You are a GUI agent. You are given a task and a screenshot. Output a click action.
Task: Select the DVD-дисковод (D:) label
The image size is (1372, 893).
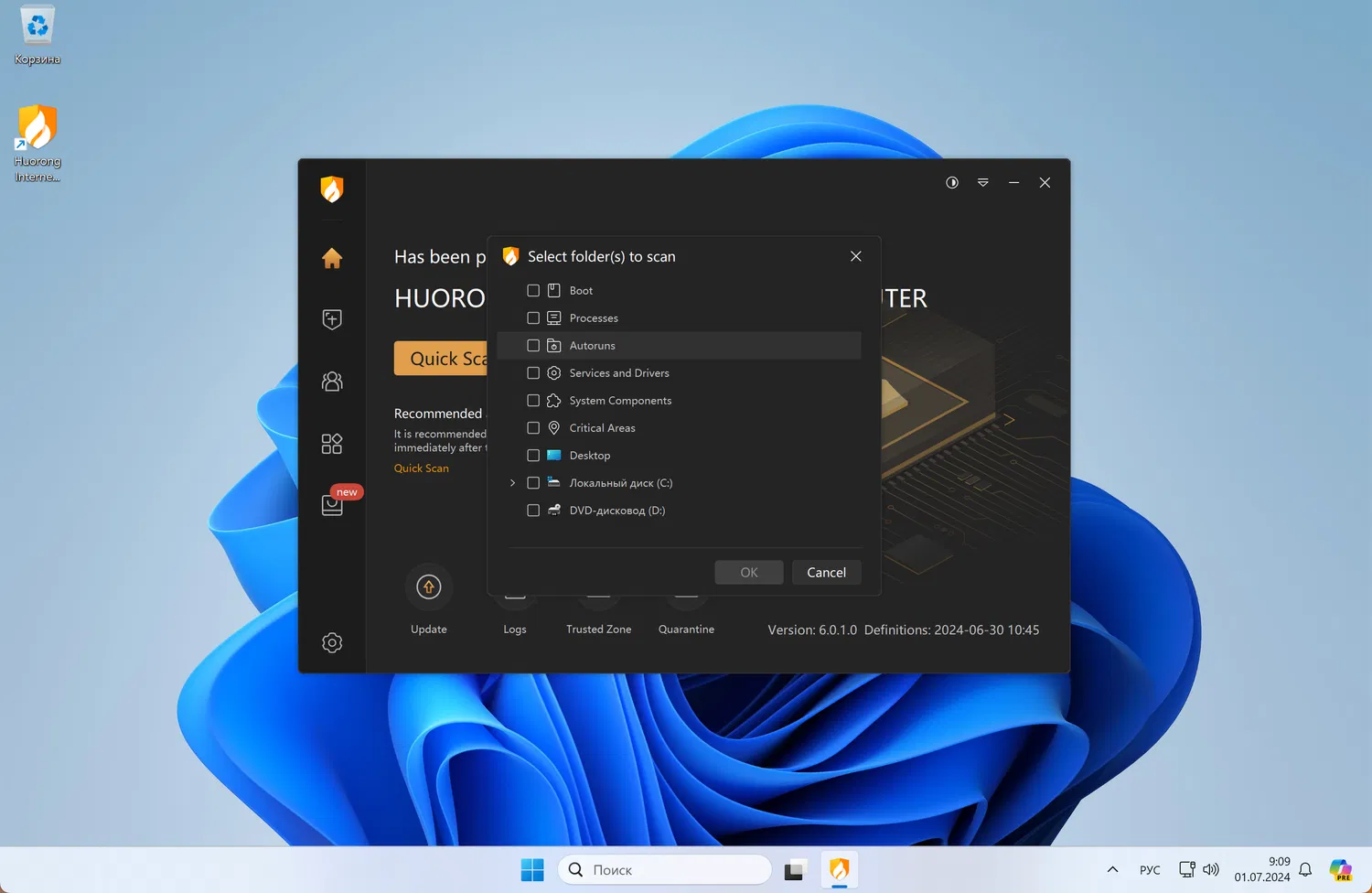point(617,511)
